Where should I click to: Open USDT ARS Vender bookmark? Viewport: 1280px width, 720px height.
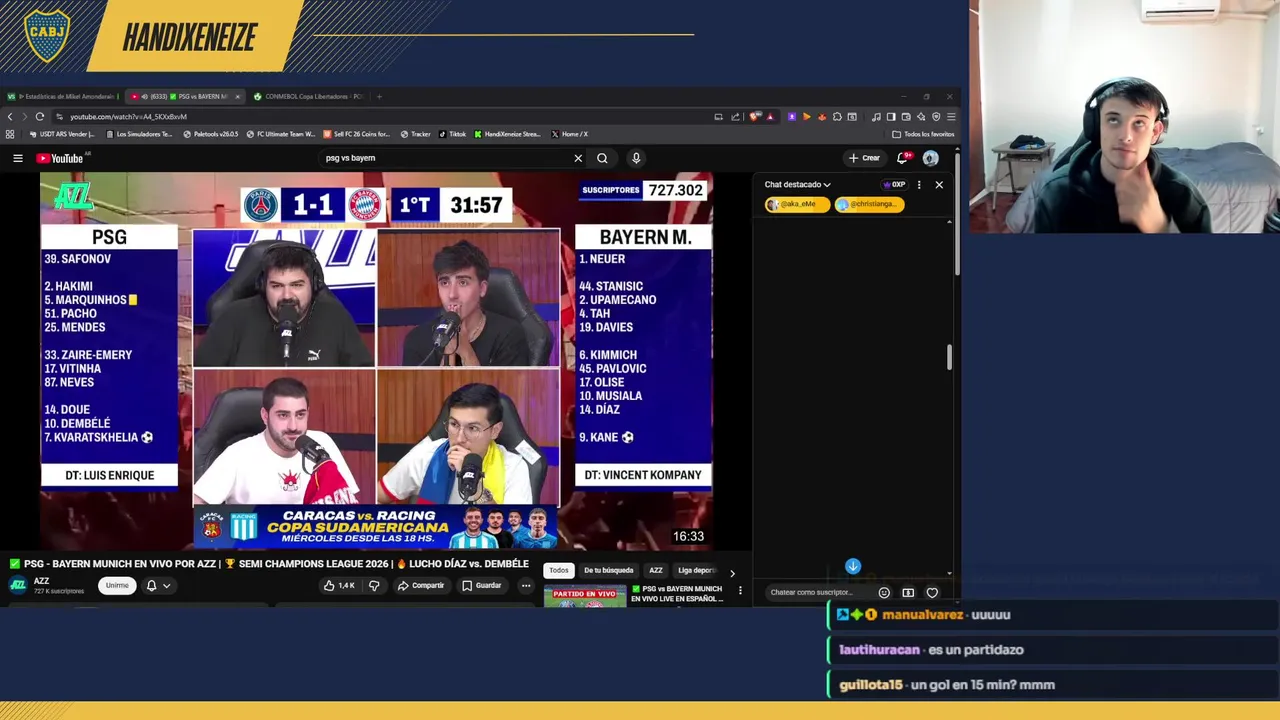[62, 134]
